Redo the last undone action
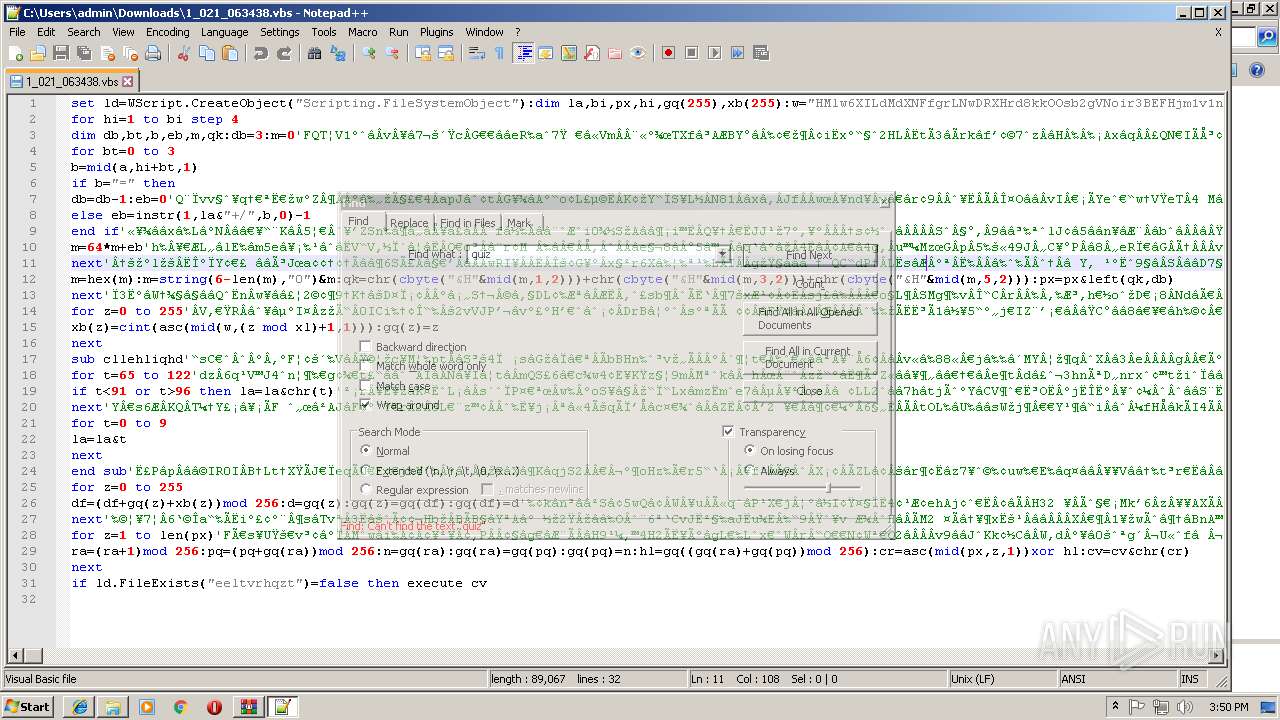Image resolution: width=1280 pixels, height=720 pixels. tap(284, 53)
